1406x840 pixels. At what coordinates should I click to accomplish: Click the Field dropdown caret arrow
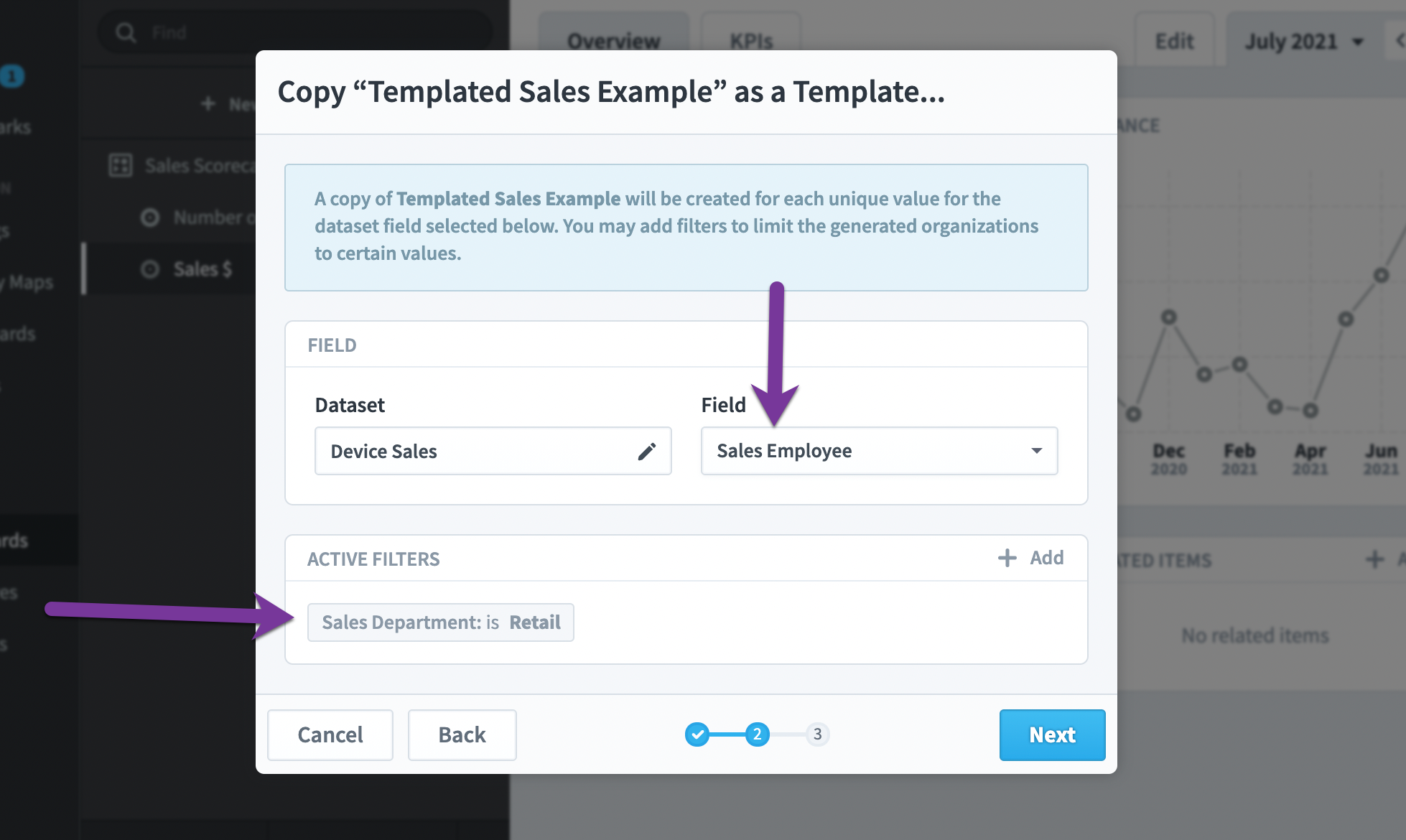pyautogui.click(x=1036, y=451)
